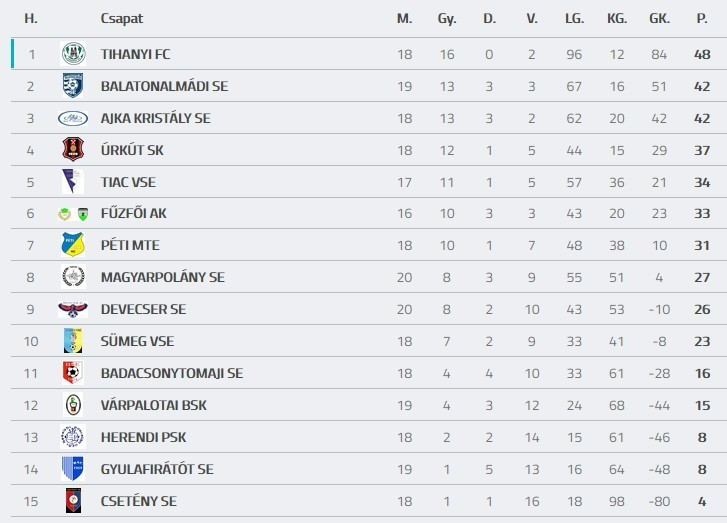The height and width of the screenshot is (523, 727).
Task: Select the Badacsonytomaji SE team name
Action: 171,373
